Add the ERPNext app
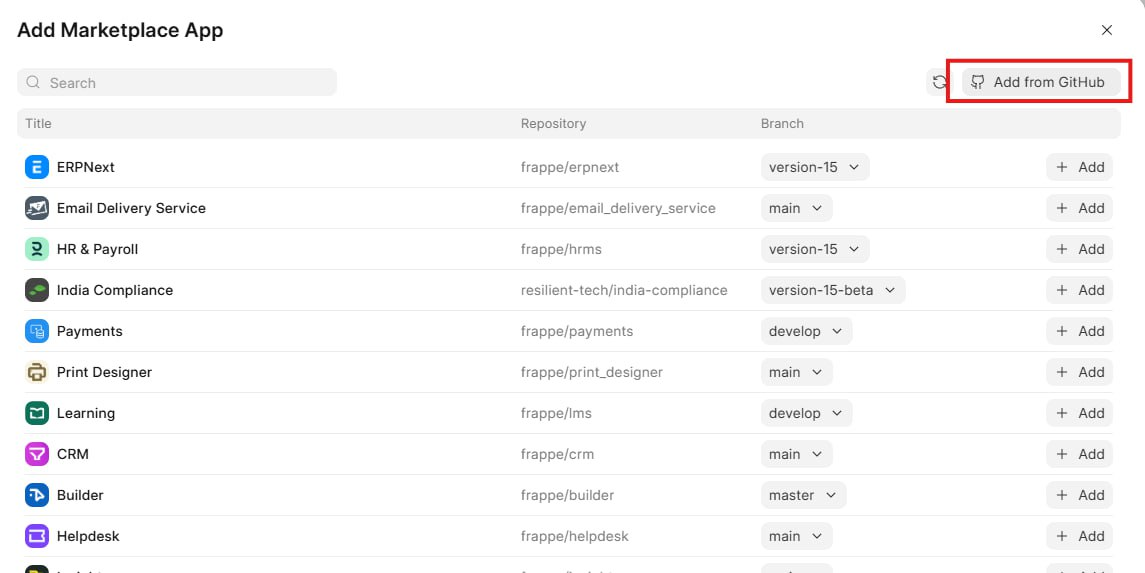1145x573 pixels. (x=1079, y=167)
